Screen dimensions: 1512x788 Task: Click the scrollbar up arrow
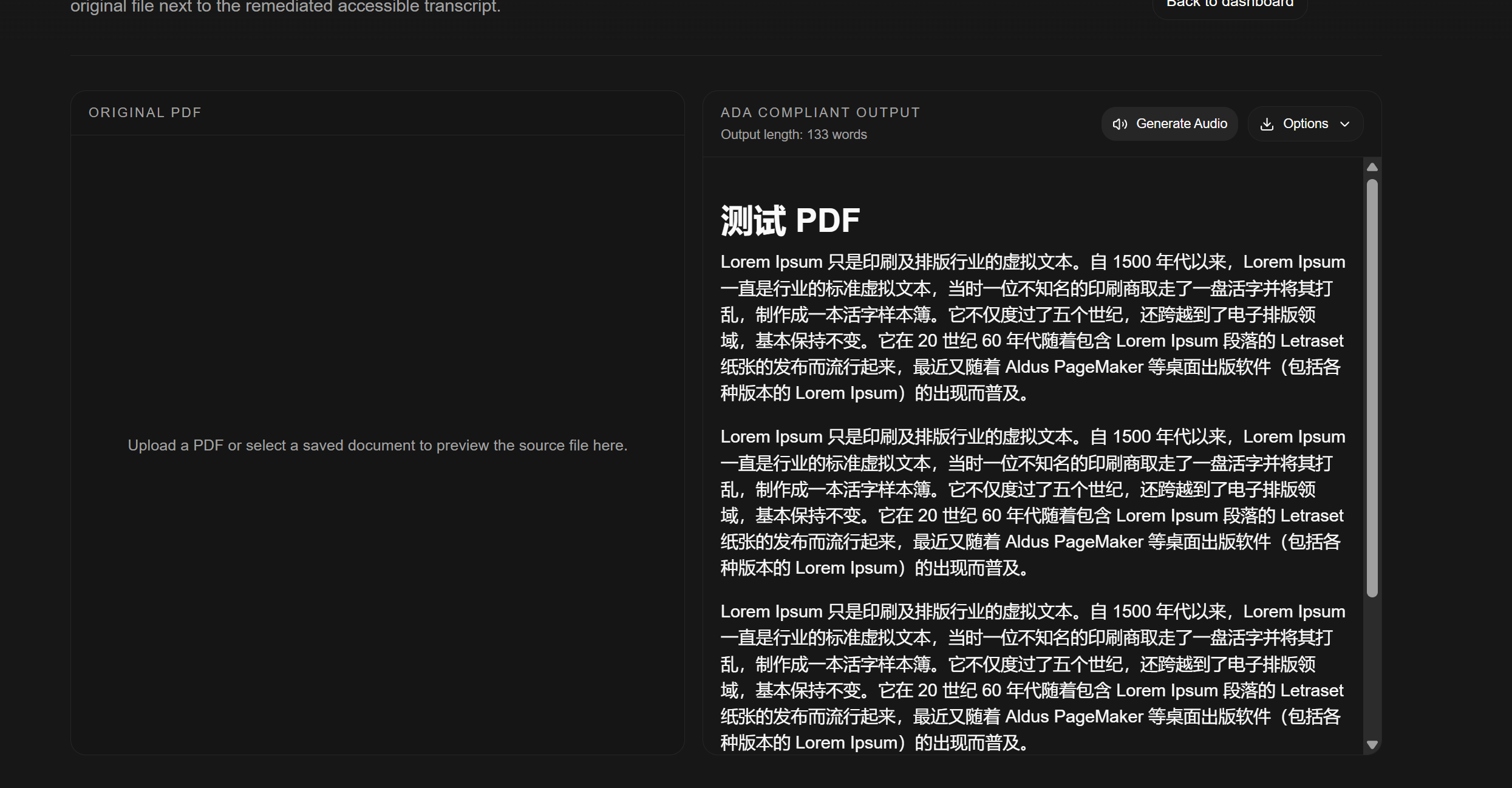click(1372, 167)
